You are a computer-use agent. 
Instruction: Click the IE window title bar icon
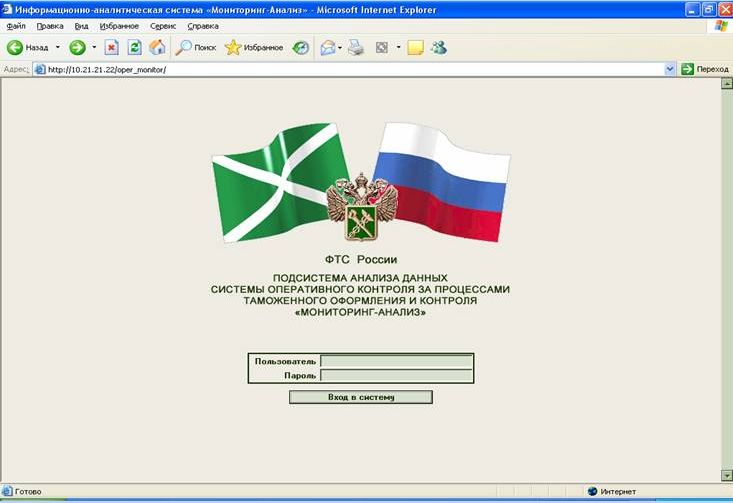pyautogui.click(x=7, y=9)
